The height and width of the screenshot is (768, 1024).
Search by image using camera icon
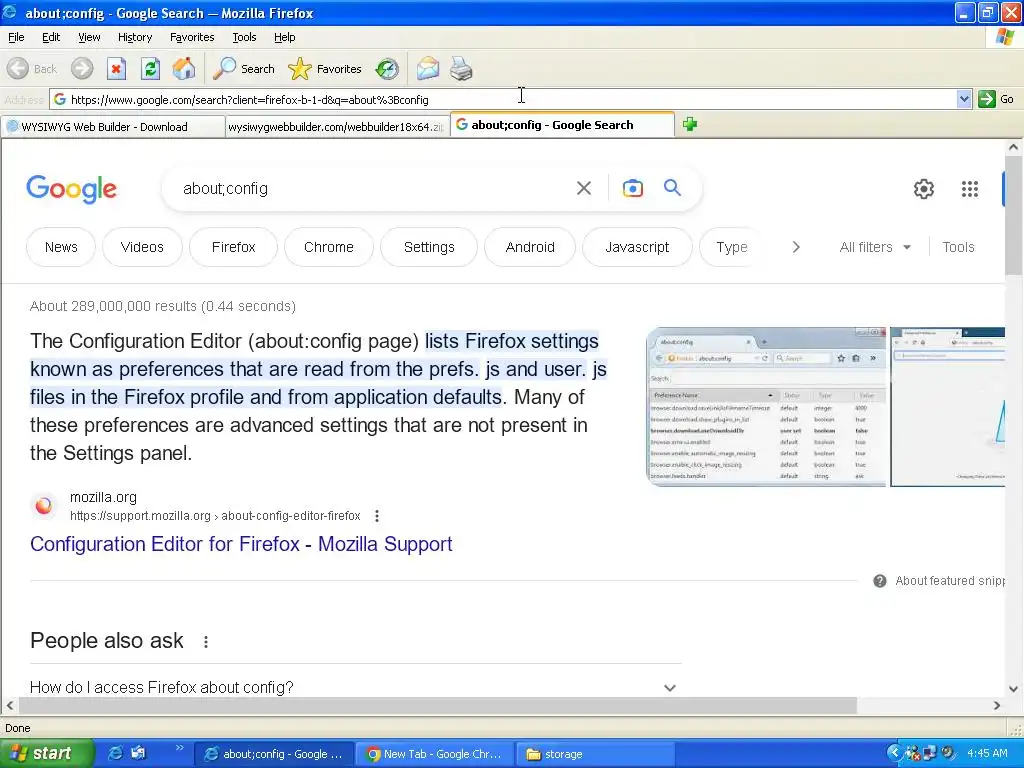click(632, 188)
